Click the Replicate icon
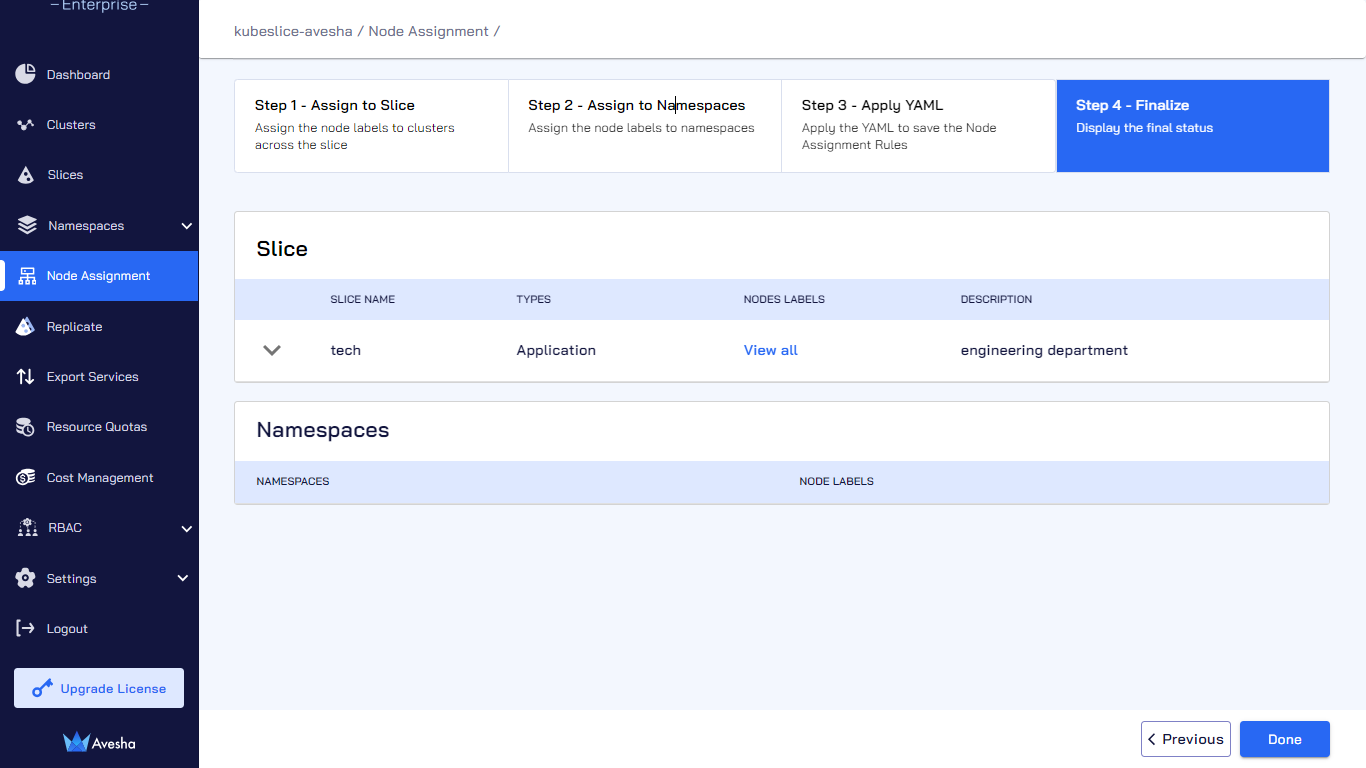This screenshot has height=768, width=1366. (x=27, y=326)
